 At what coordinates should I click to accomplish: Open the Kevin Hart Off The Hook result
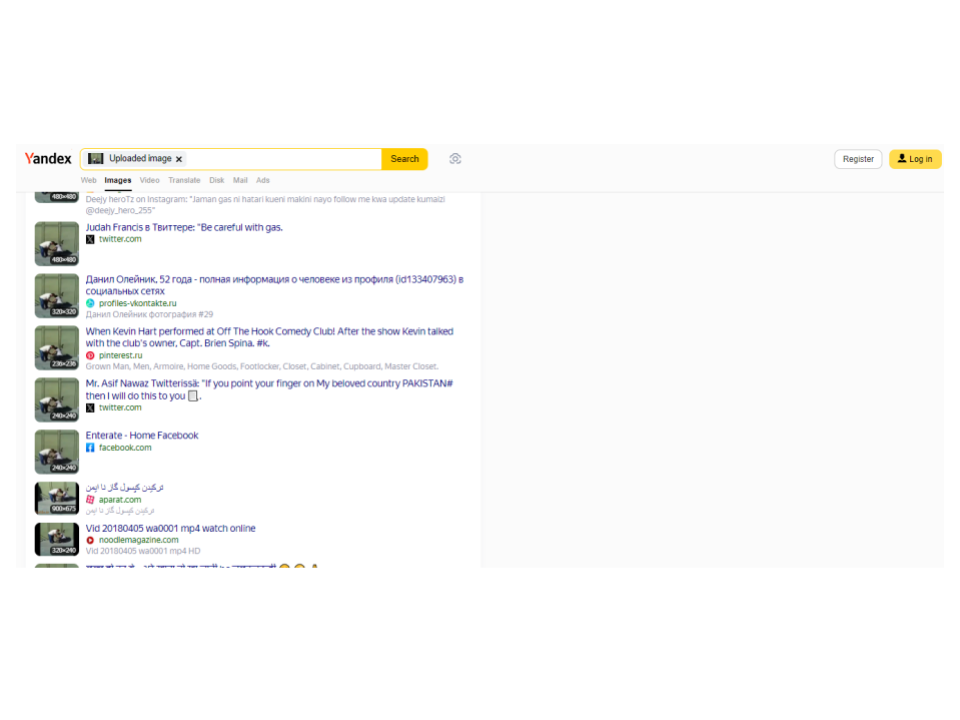pyautogui.click(x=269, y=331)
